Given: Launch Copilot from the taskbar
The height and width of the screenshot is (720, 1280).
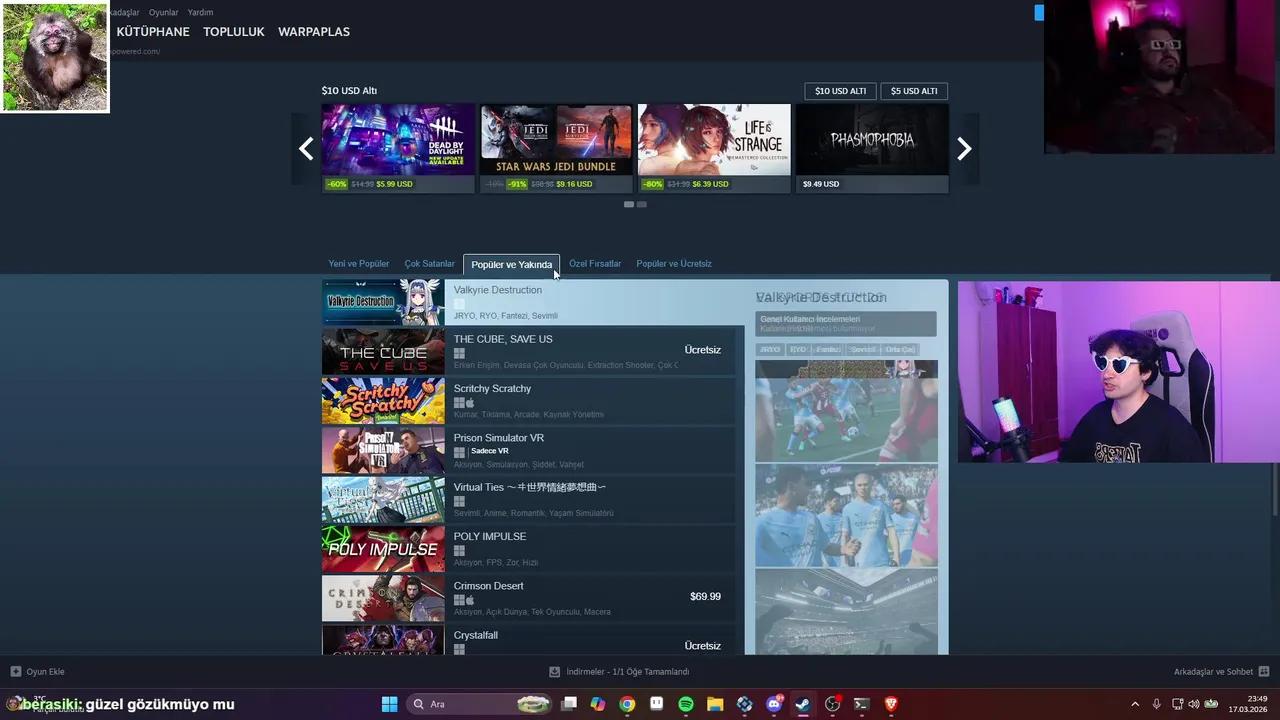Looking at the screenshot, I should 598,704.
